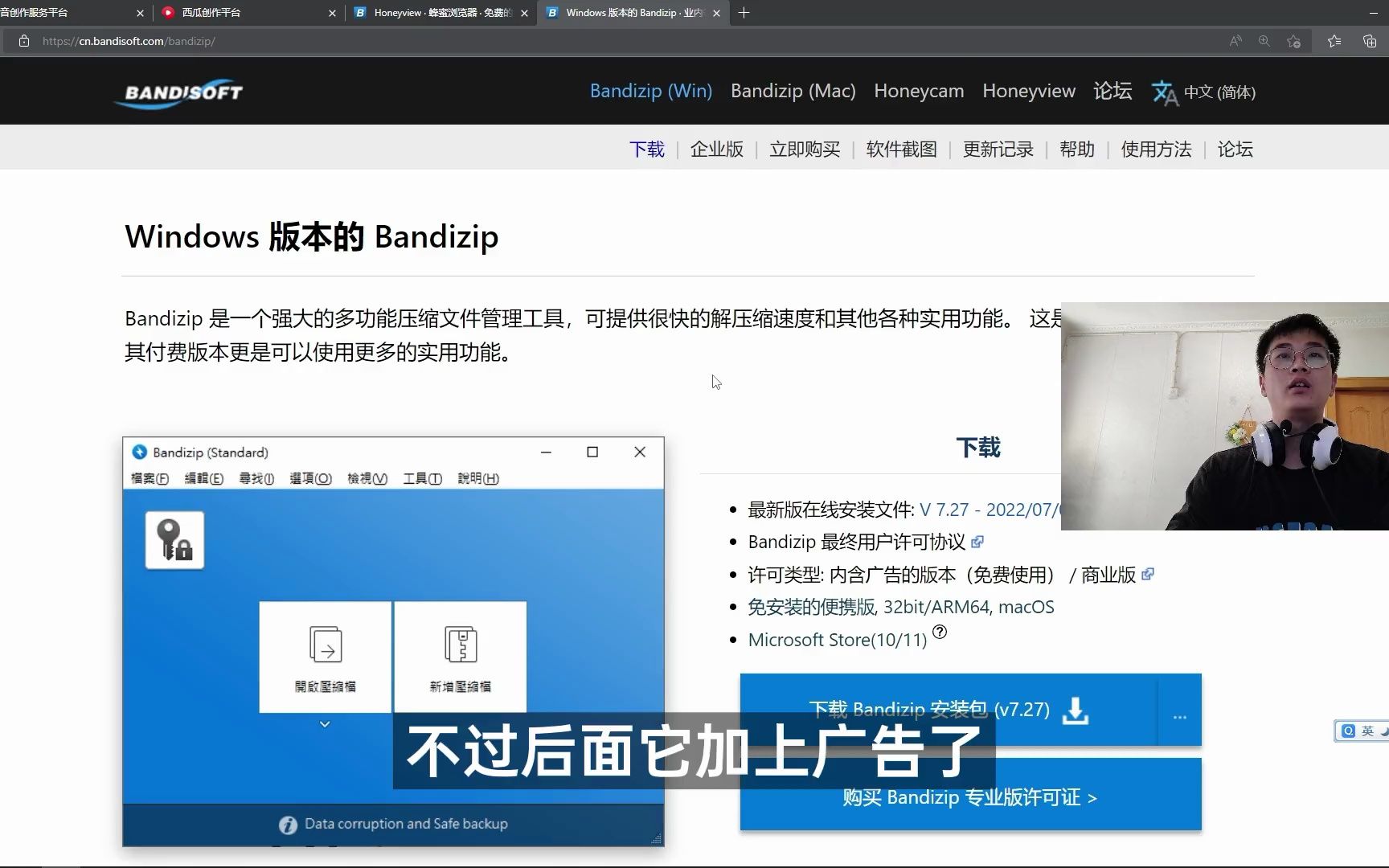Click the Bandizip app icon in screenshot title bar
This screenshot has height=868, width=1389.
pyautogui.click(x=140, y=452)
